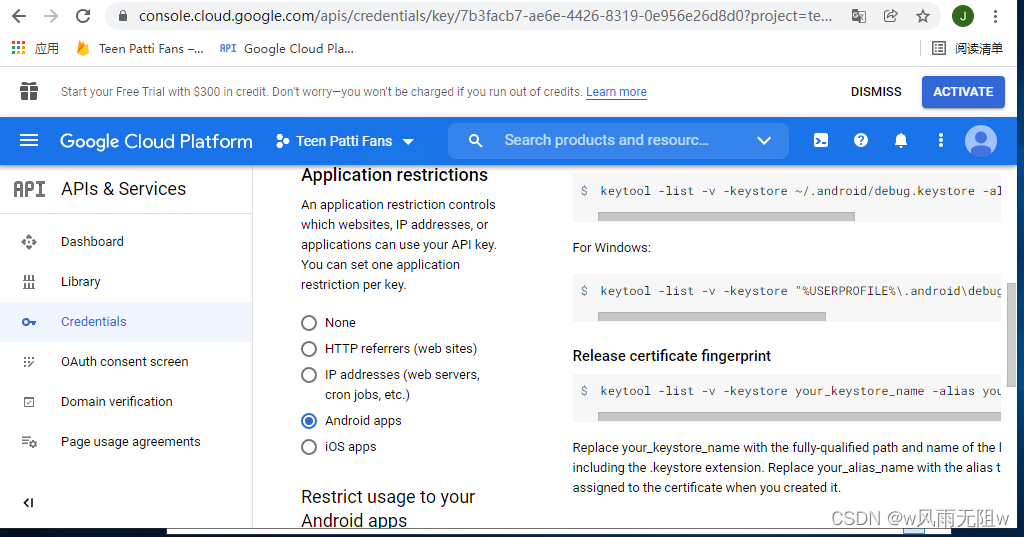
Task: Select HTTP referrers (web sites) option
Action: 309,349
